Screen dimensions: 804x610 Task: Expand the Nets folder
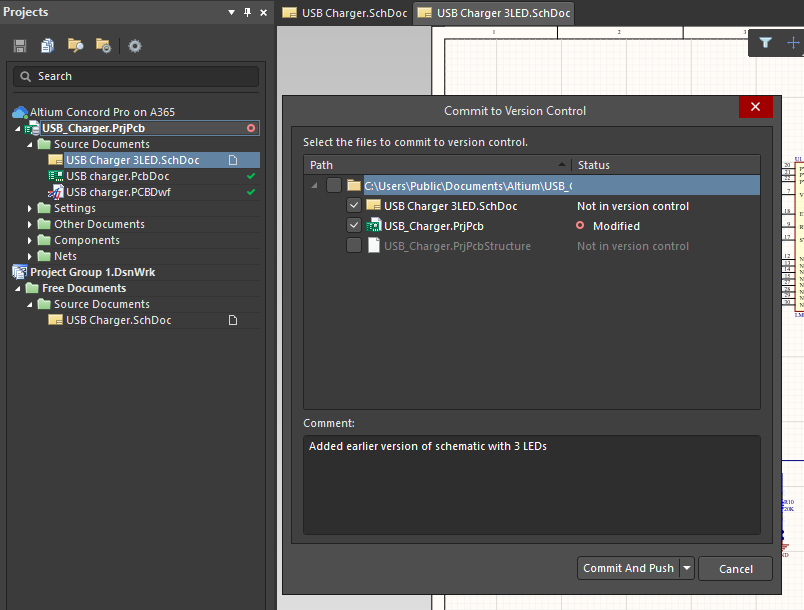pyautogui.click(x=29, y=256)
